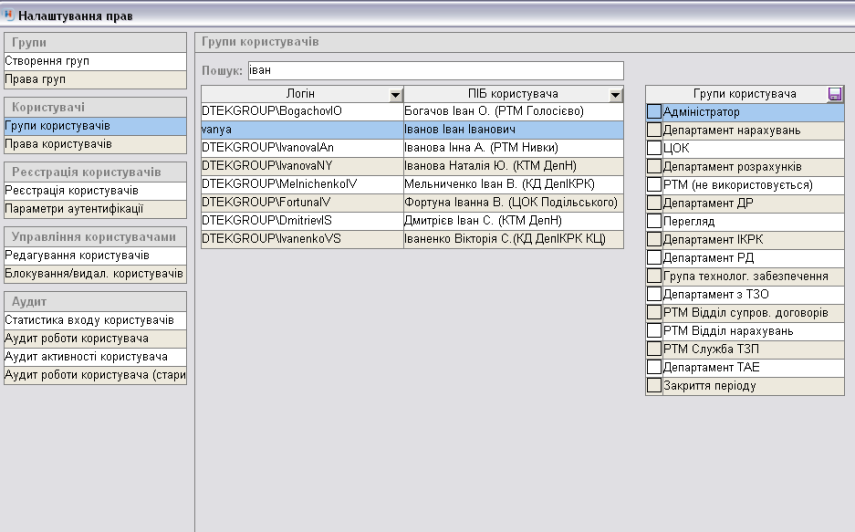Image resolution: width=855 pixels, height=532 pixels.
Task: Check the ЦОК group checkbox
Action: [654, 148]
